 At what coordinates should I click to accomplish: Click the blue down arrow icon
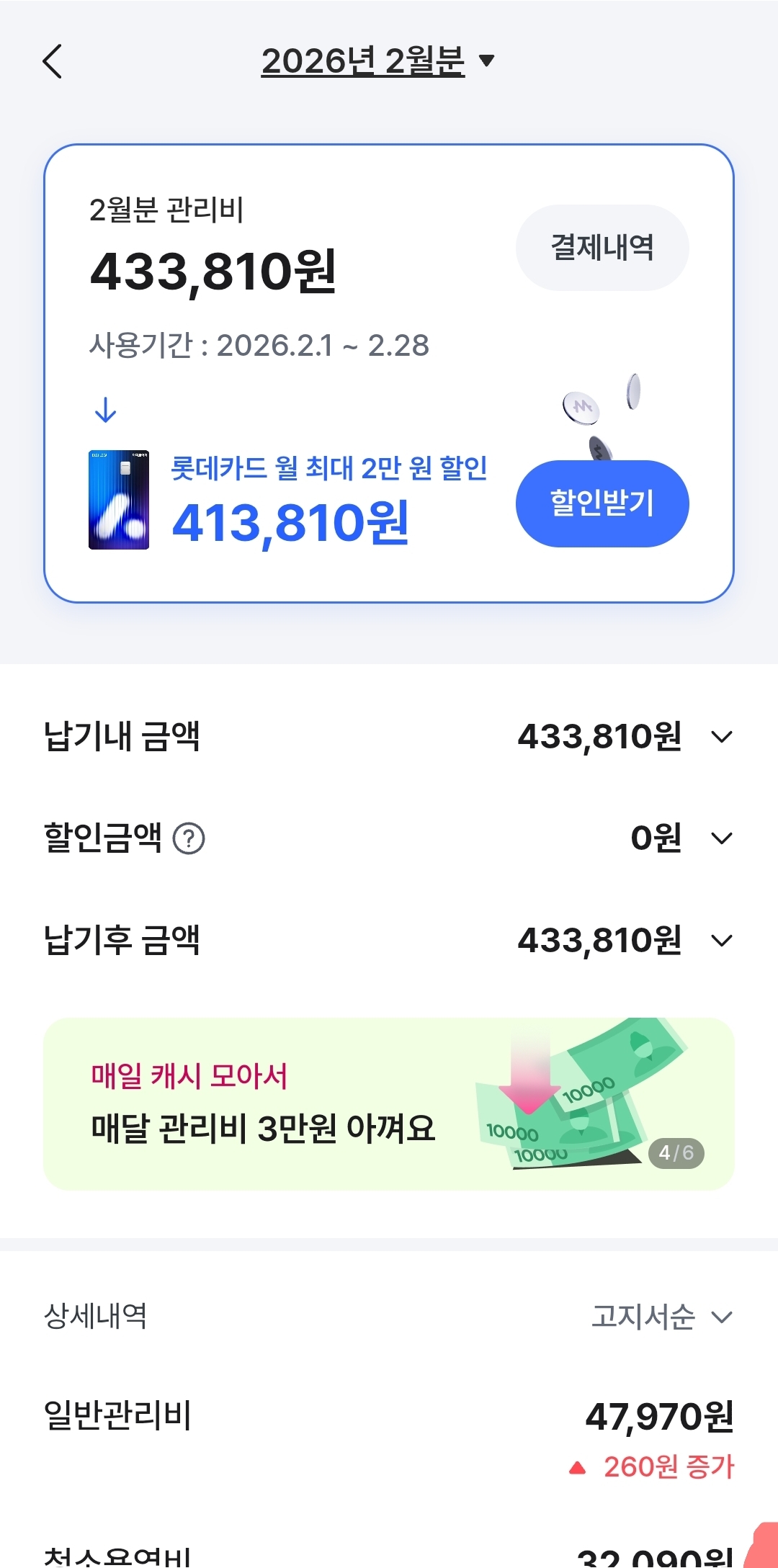tap(105, 410)
